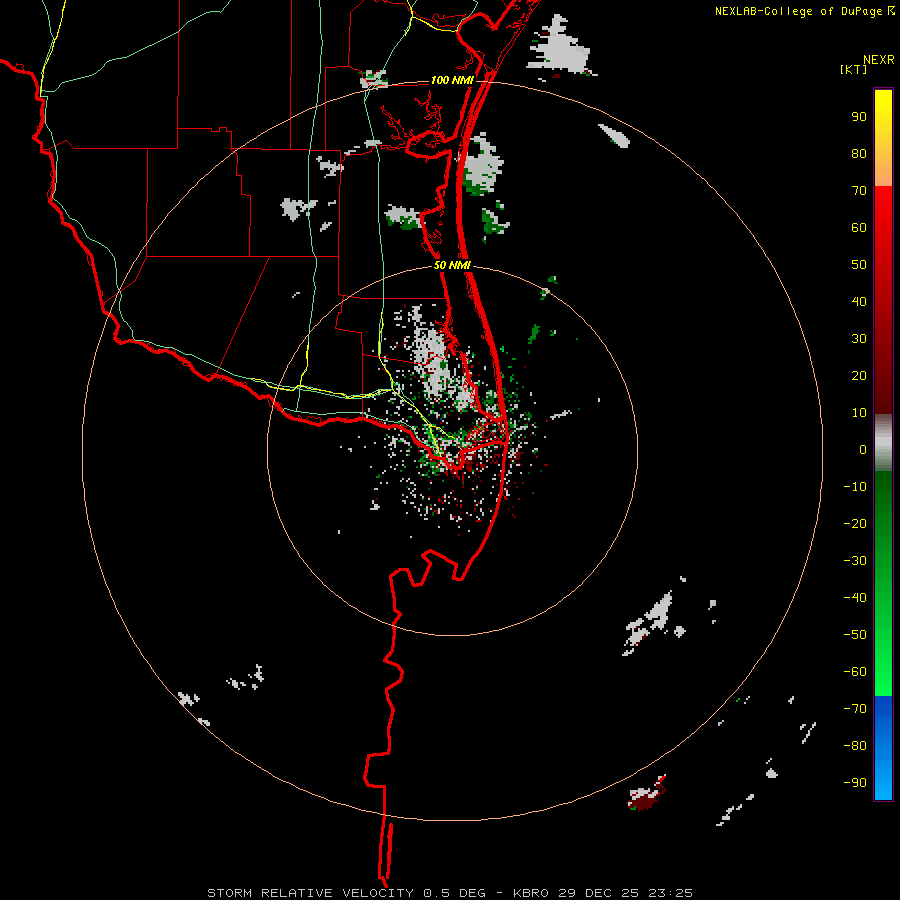Viewport: 900px width, 900px height.
Task: Pick the gray near-zero segment of the color bar
Action: (883, 443)
